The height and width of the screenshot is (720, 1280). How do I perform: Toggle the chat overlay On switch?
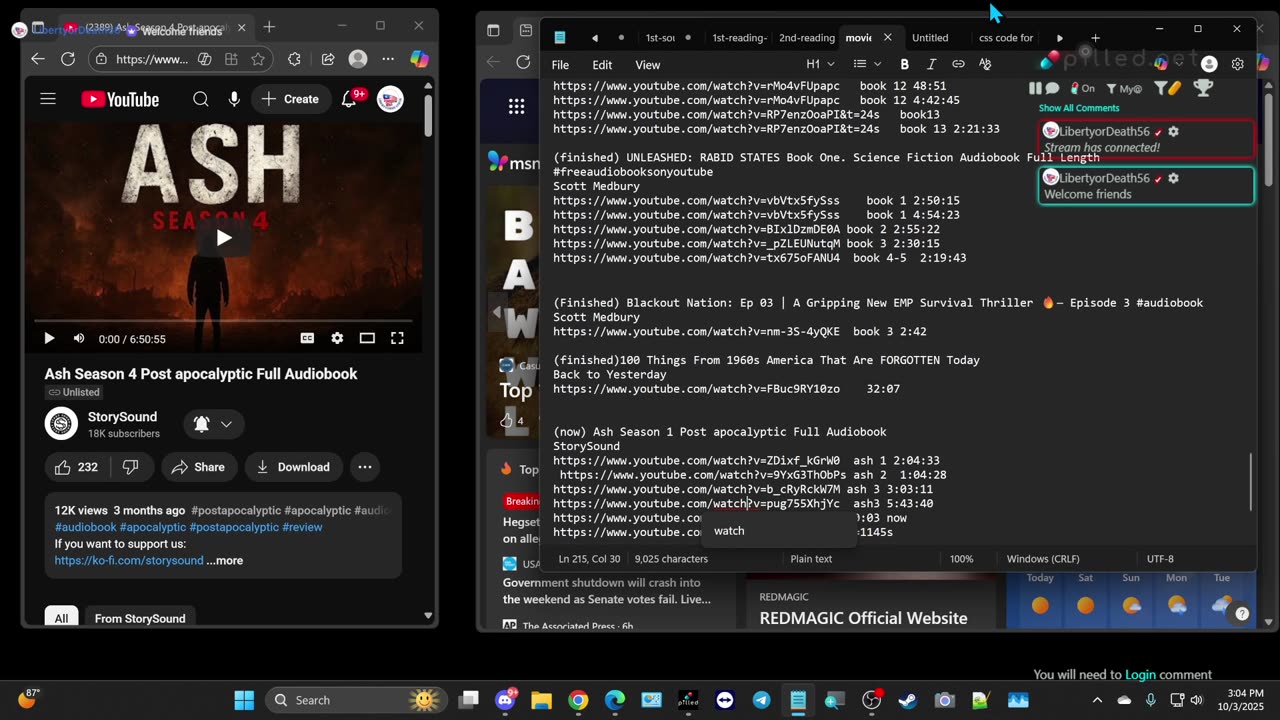1082,88
